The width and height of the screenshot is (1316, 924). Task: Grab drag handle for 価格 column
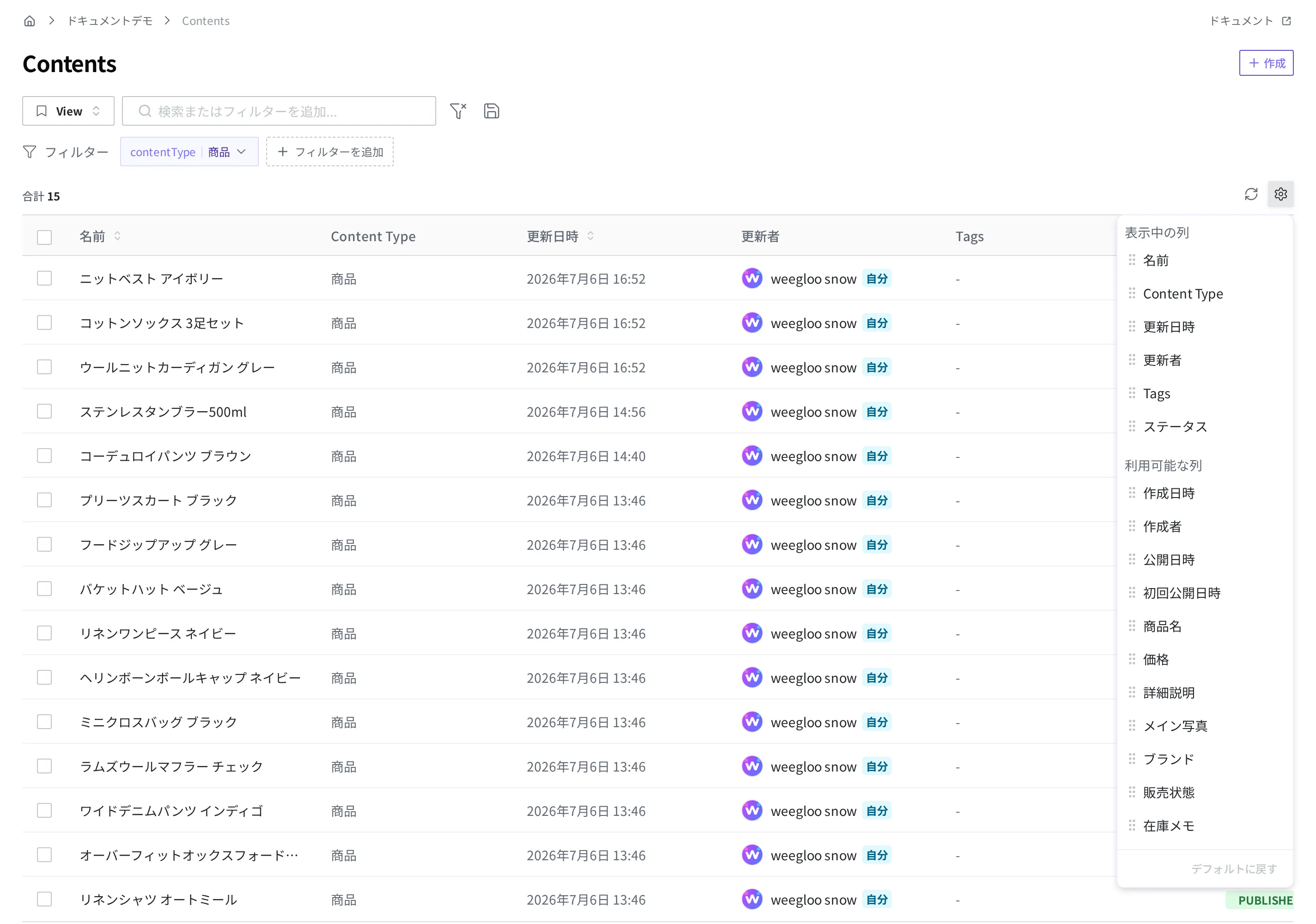click(x=1132, y=659)
